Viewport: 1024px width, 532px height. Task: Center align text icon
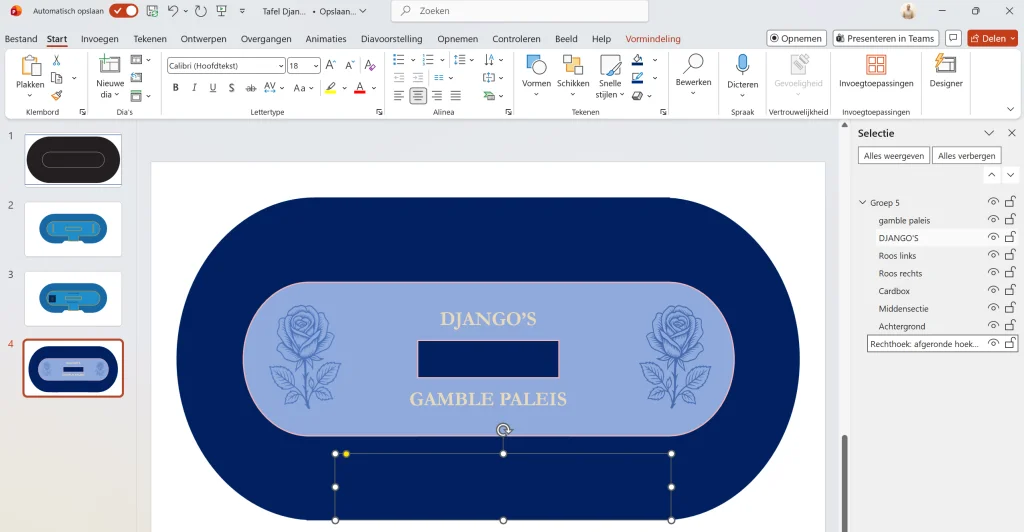tap(418, 96)
